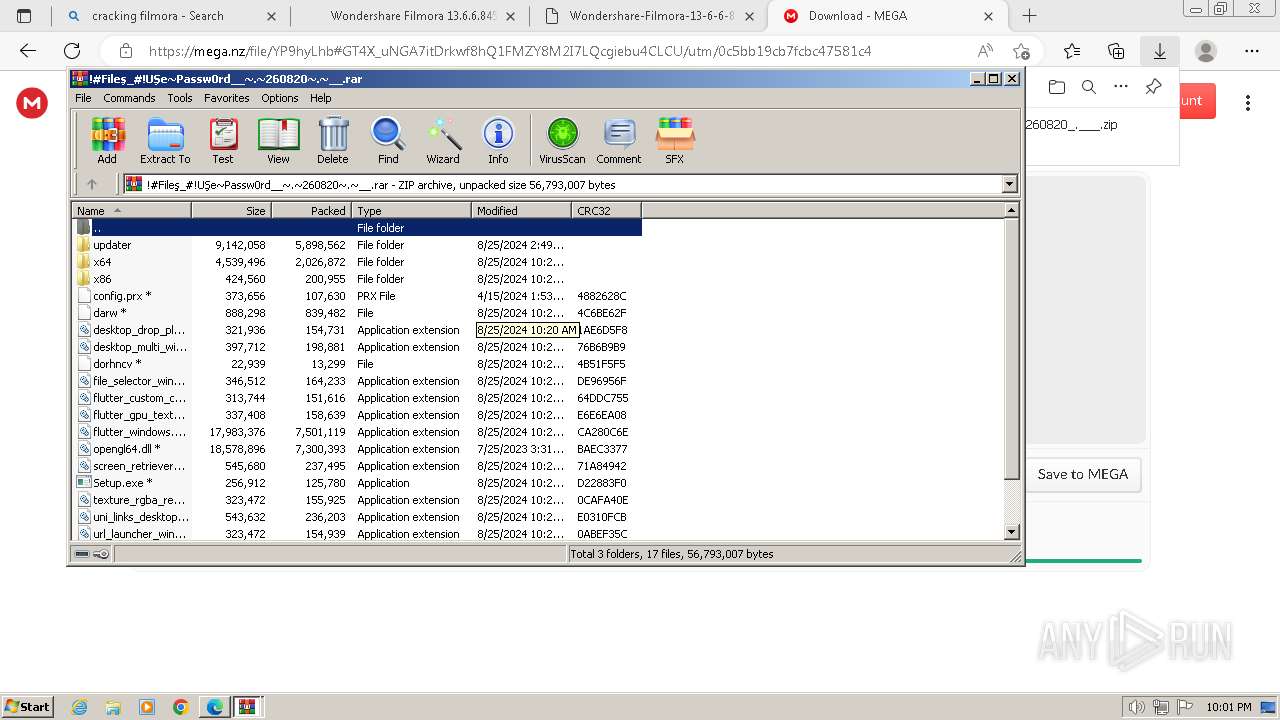Image resolution: width=1280 pixels, height=720 pixels.
Task: Open the Tools menu
Action: tap(180, 98)
